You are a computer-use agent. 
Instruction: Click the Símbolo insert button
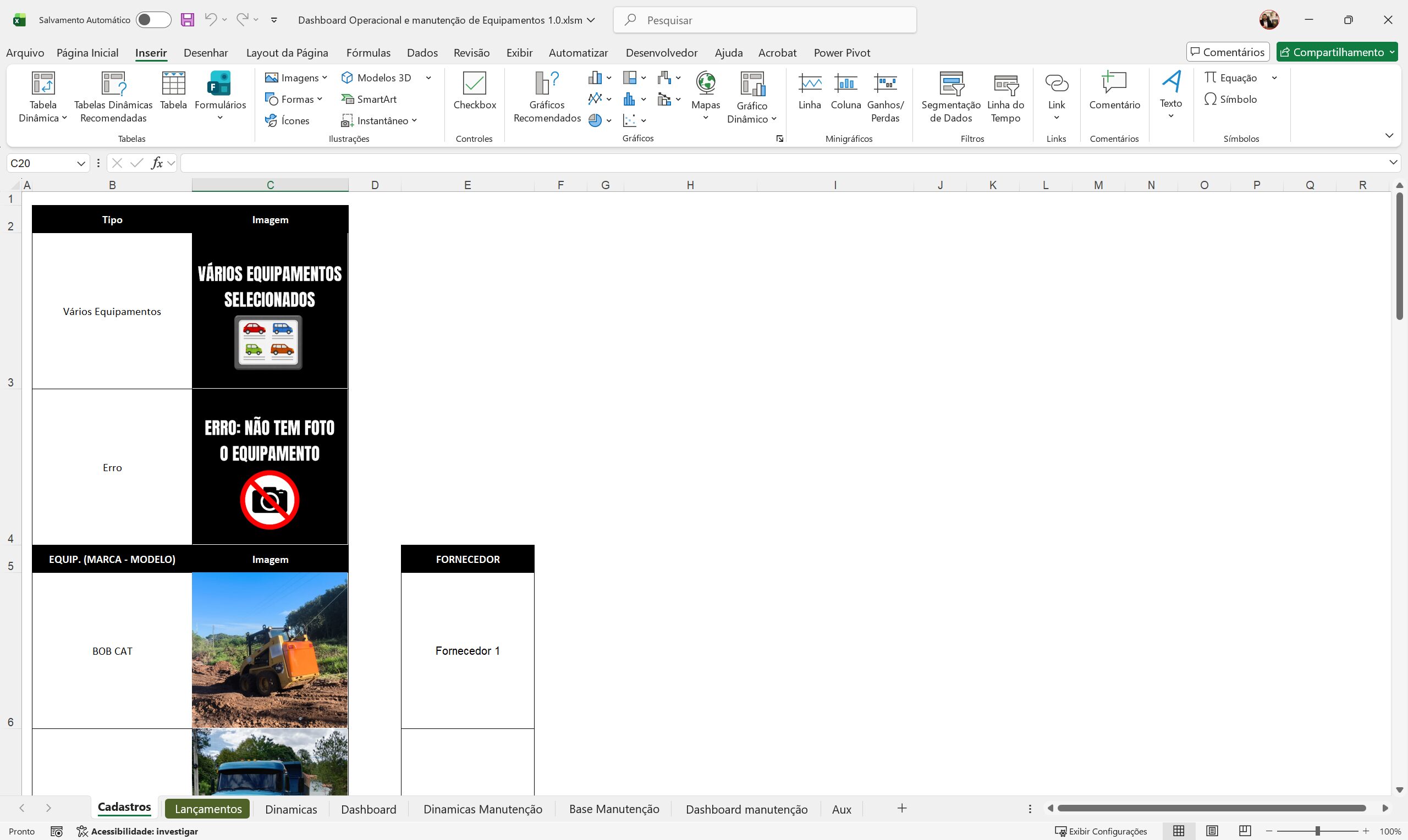pos(1231,99)
